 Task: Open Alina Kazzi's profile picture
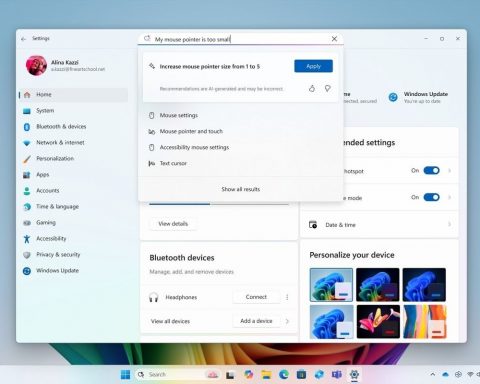coord(36,65)
